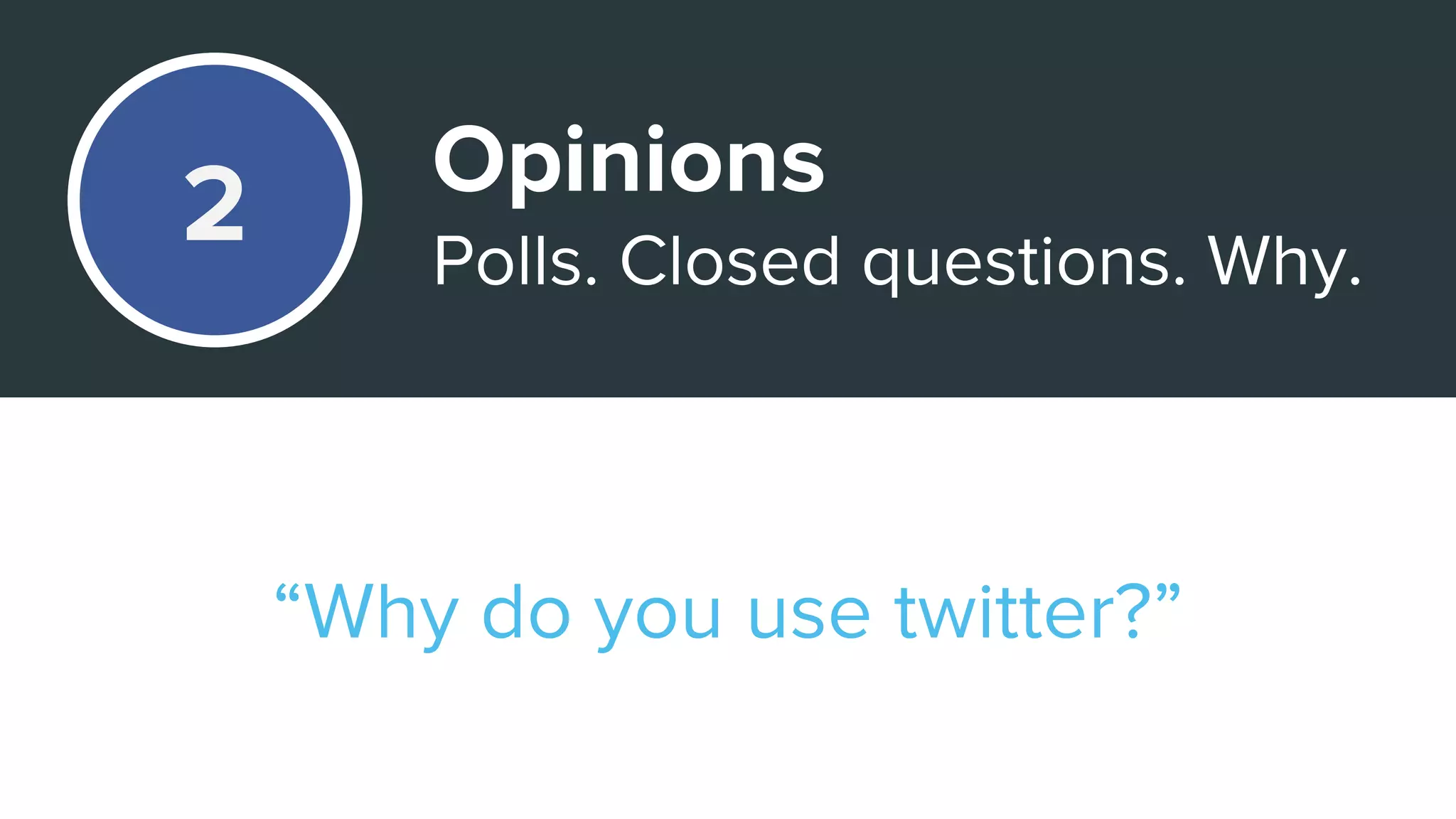Click the word "questions." in the subtitle
Viewport: 1456px width, 819px height.
(x=1024, y=263)
